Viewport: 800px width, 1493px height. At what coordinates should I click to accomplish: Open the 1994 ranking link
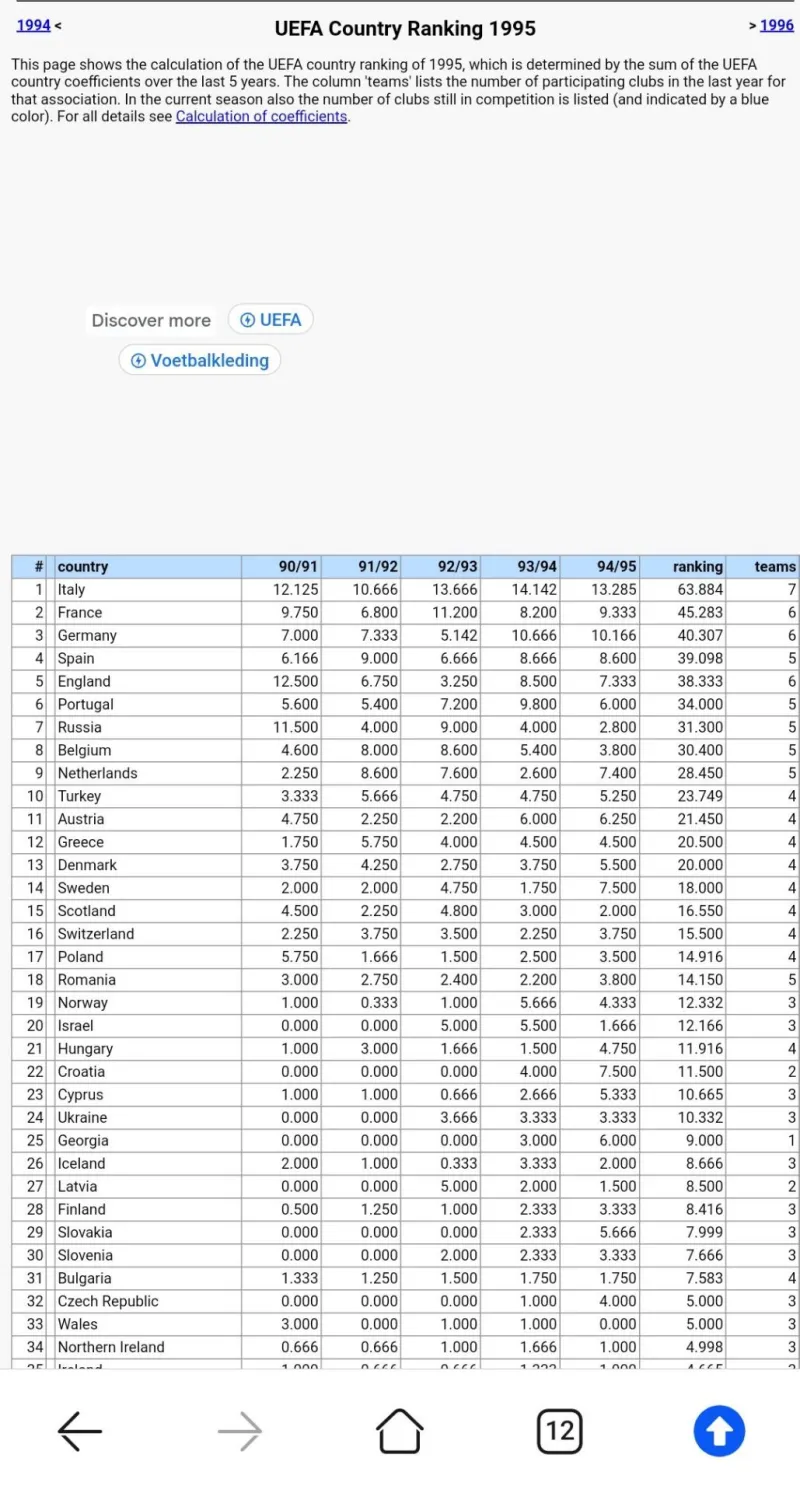click(33, 25)
